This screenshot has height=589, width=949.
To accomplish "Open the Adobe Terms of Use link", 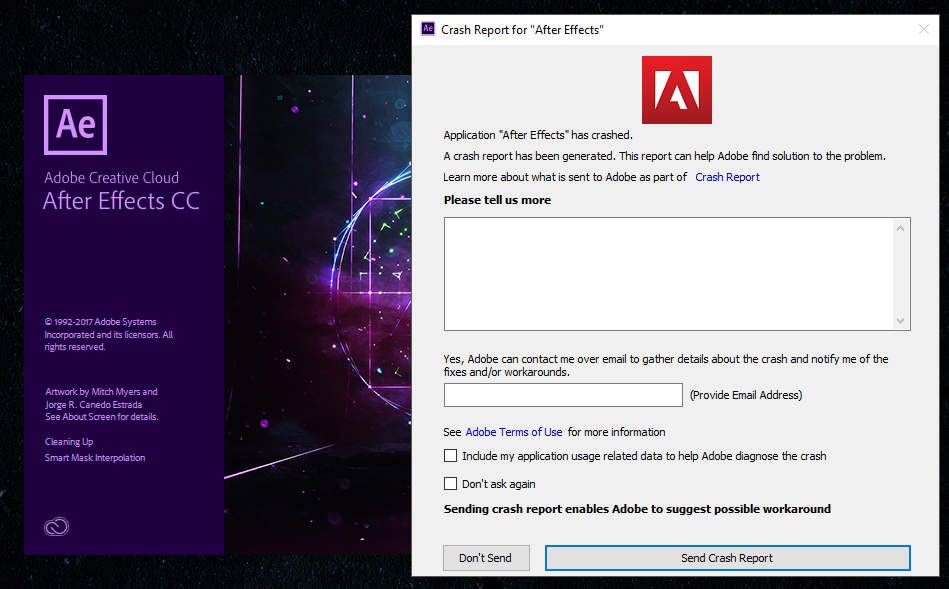I will pyautogui.click(x=514, y=432).
